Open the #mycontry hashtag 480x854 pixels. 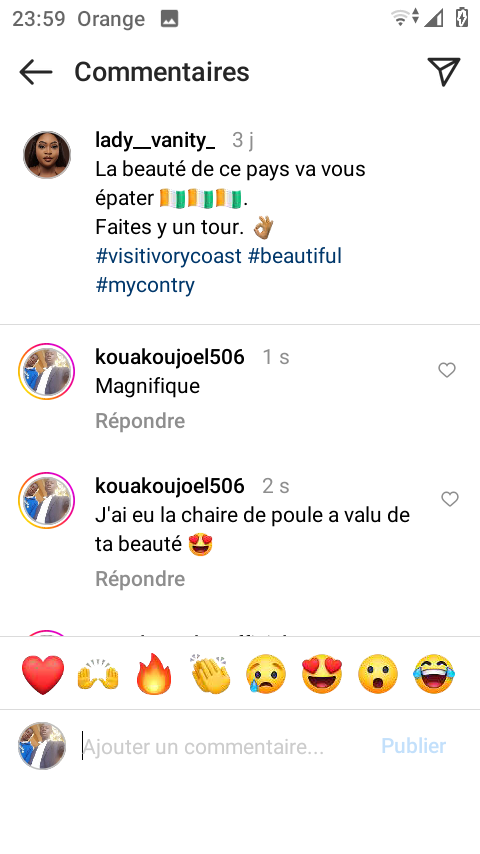pyautogui.click(x=145, y=285)
